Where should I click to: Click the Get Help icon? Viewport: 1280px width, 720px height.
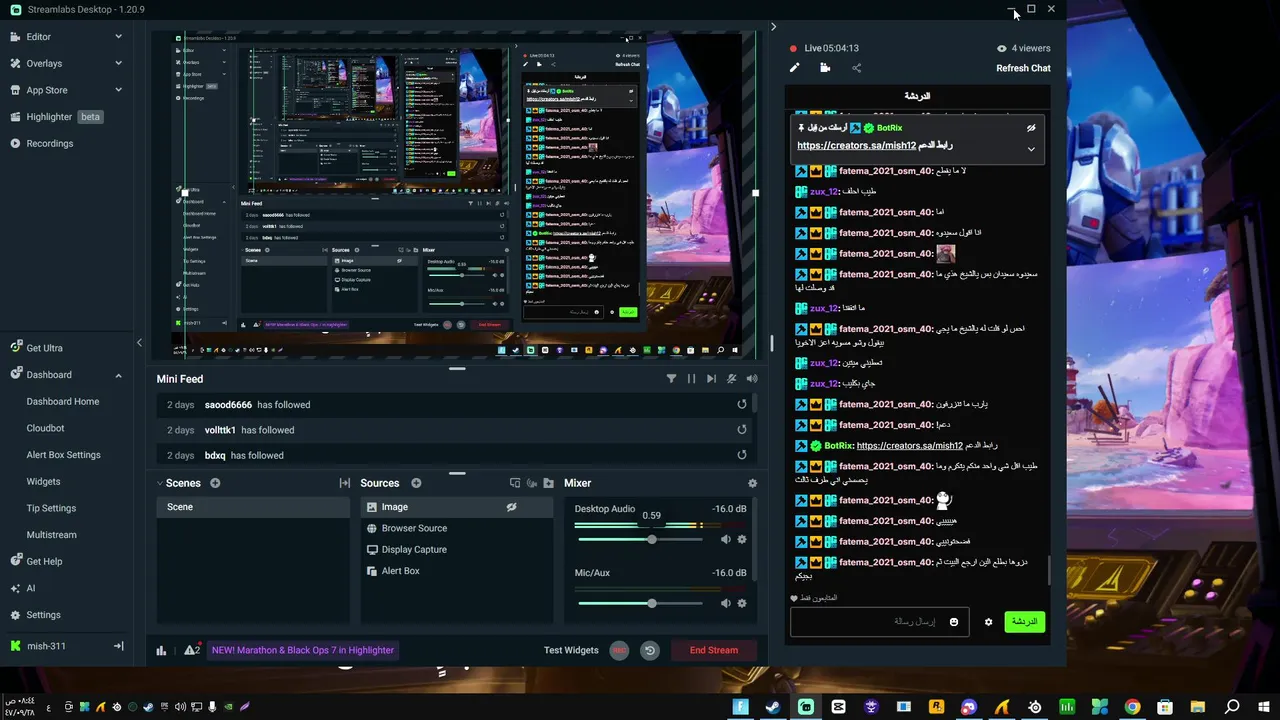pyautogui.click(x=16, y=561)
